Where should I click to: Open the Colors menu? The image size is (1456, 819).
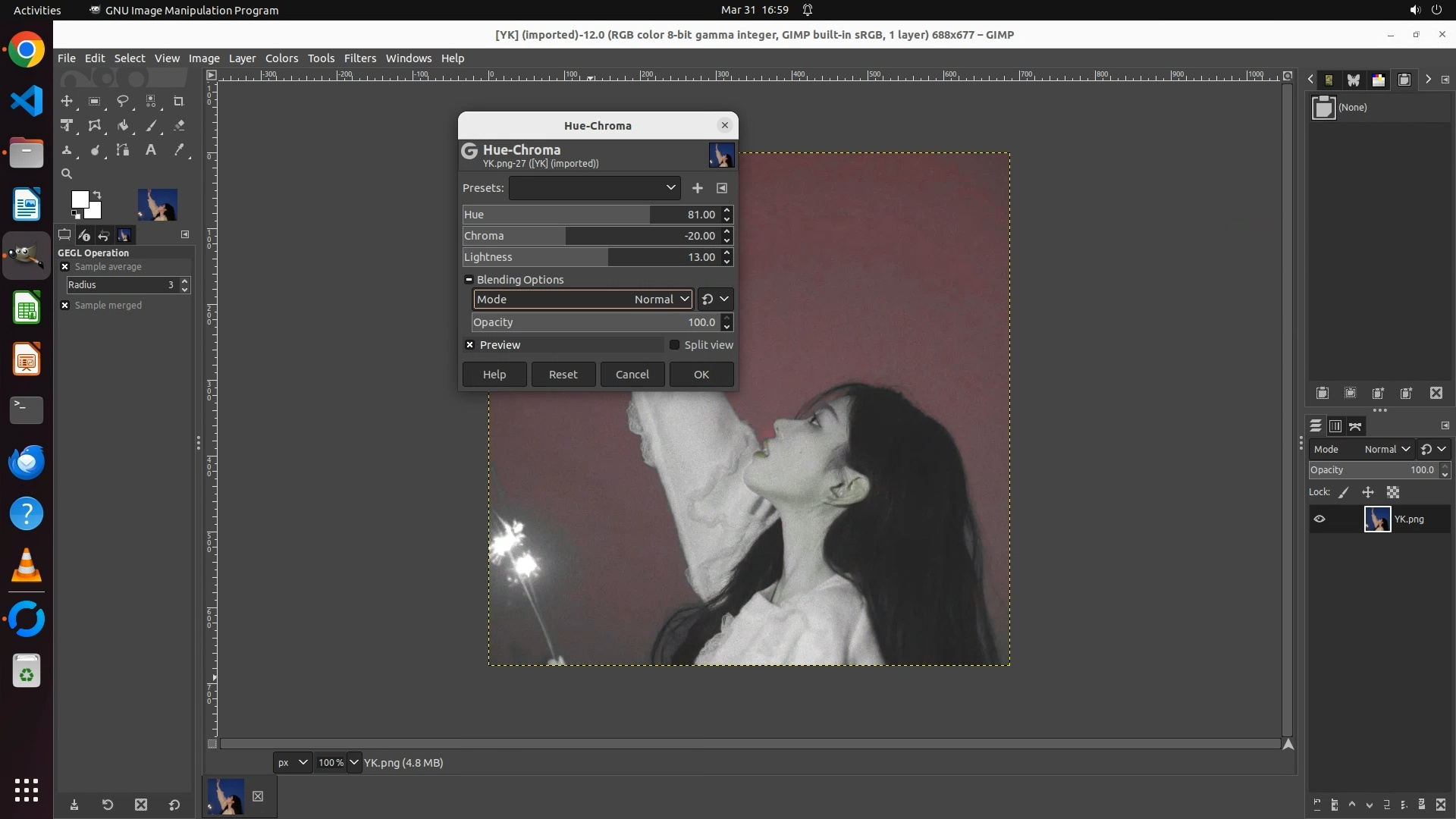click(x=281, y=58)
